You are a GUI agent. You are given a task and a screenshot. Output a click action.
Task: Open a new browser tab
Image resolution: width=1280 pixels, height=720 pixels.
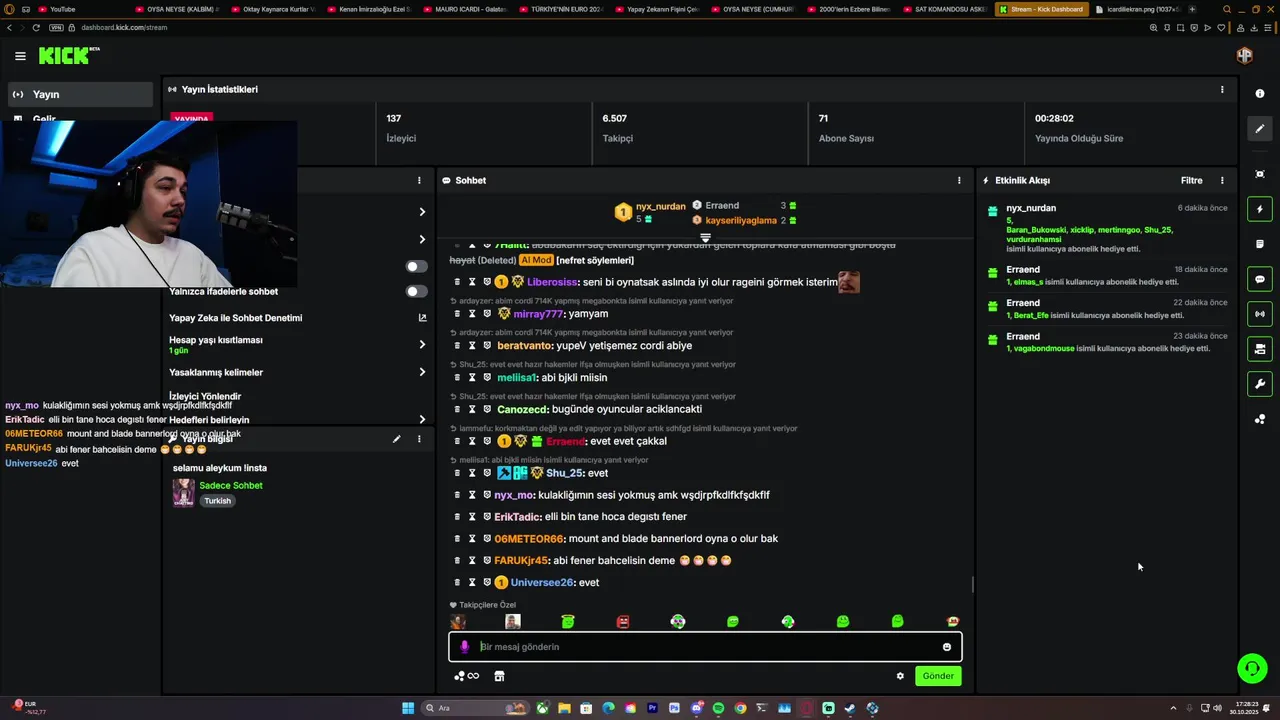coord(1191,9)
